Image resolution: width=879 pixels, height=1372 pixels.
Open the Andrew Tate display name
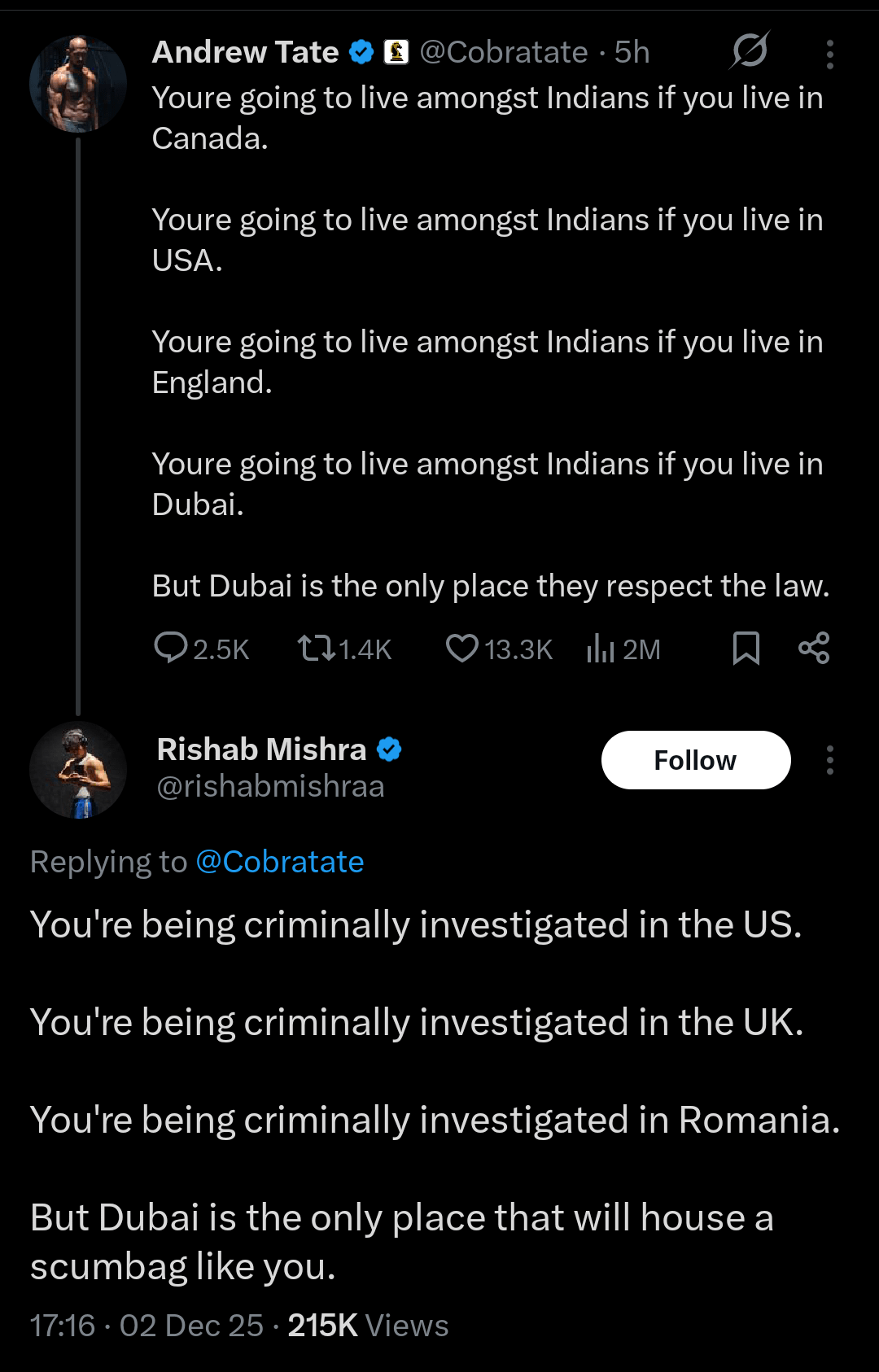[245, 52]
